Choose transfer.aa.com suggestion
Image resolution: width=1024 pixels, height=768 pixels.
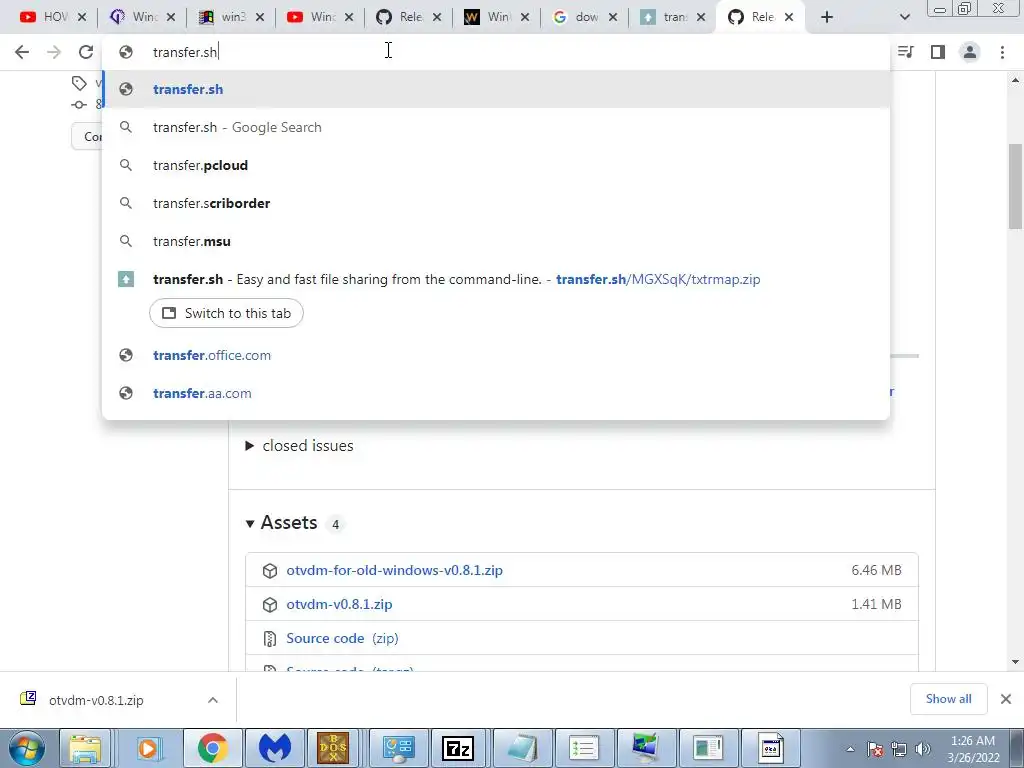(x=496, y=393)
